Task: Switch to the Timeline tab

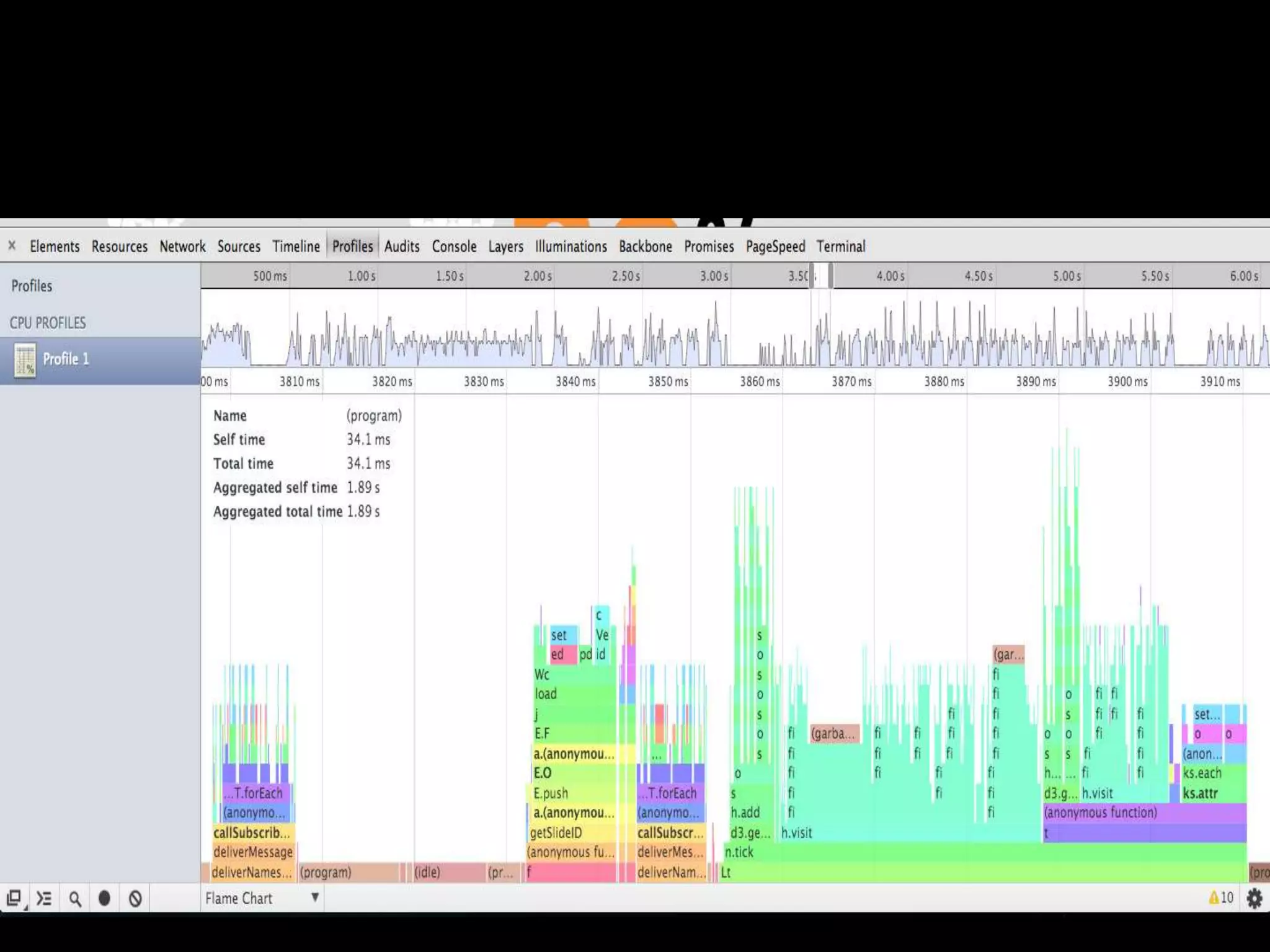Action: pyautogui.click(x=296, y=247)
